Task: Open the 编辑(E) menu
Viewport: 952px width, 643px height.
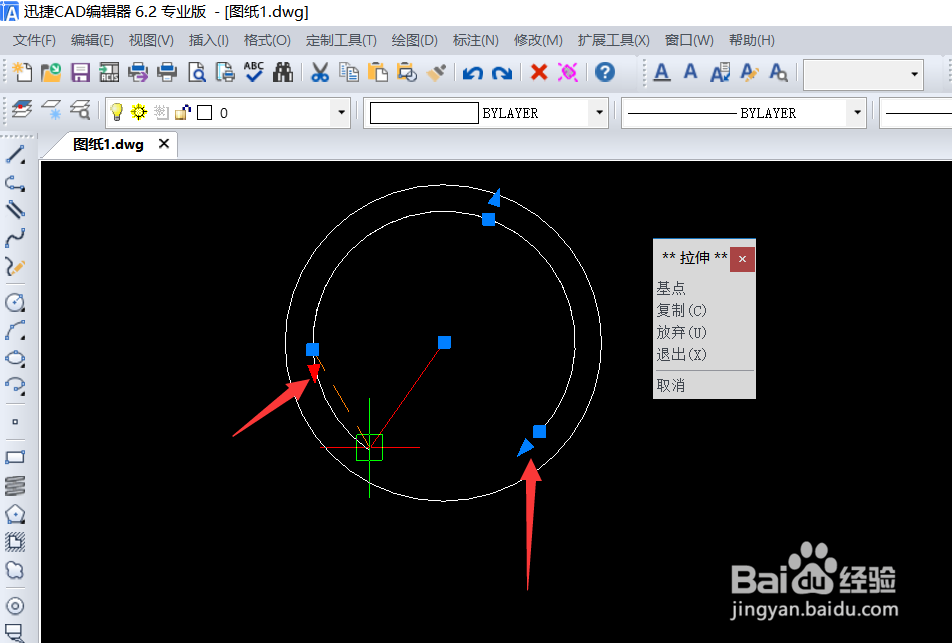Action: pyautogui.click(x=92, y=40)
